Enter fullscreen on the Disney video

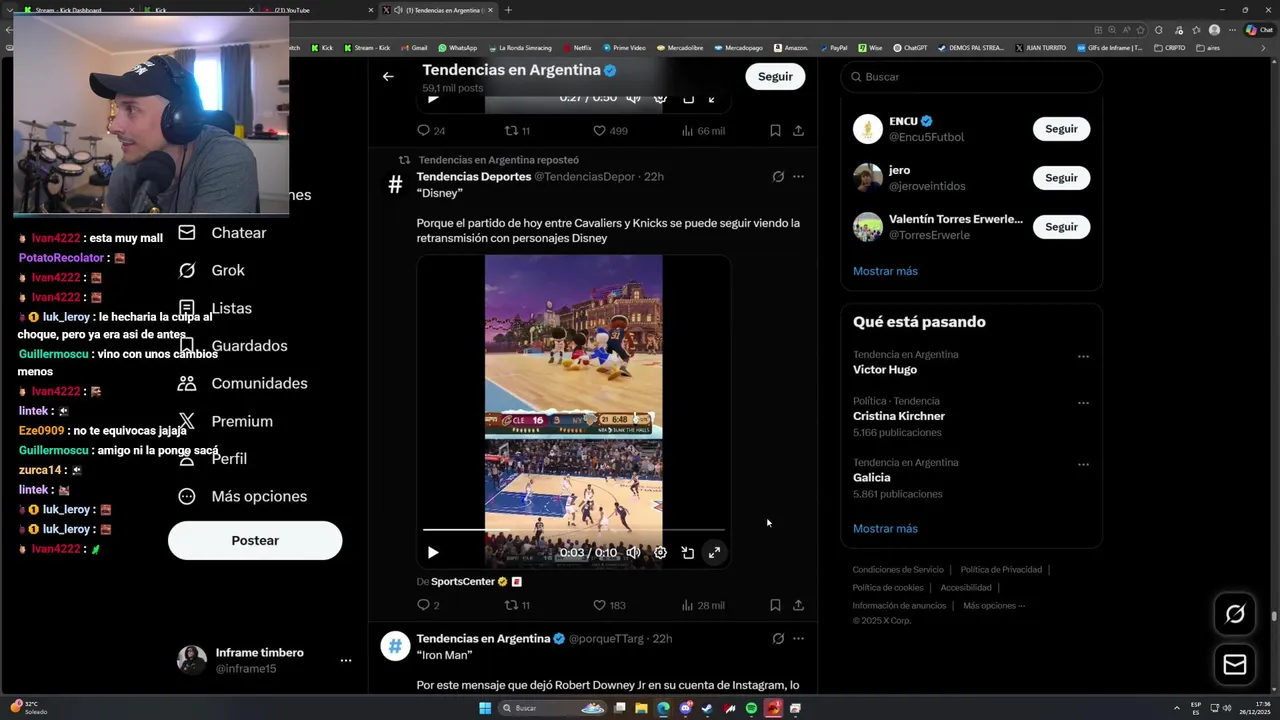click(x=714, y=552)
